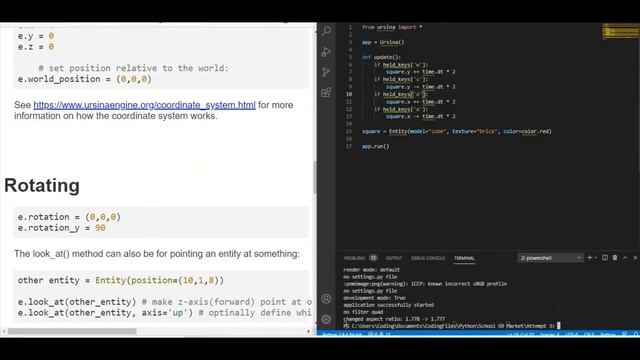Click the 'square = Entity(model=...' line
640x360 pixels.
coord(456,131)
